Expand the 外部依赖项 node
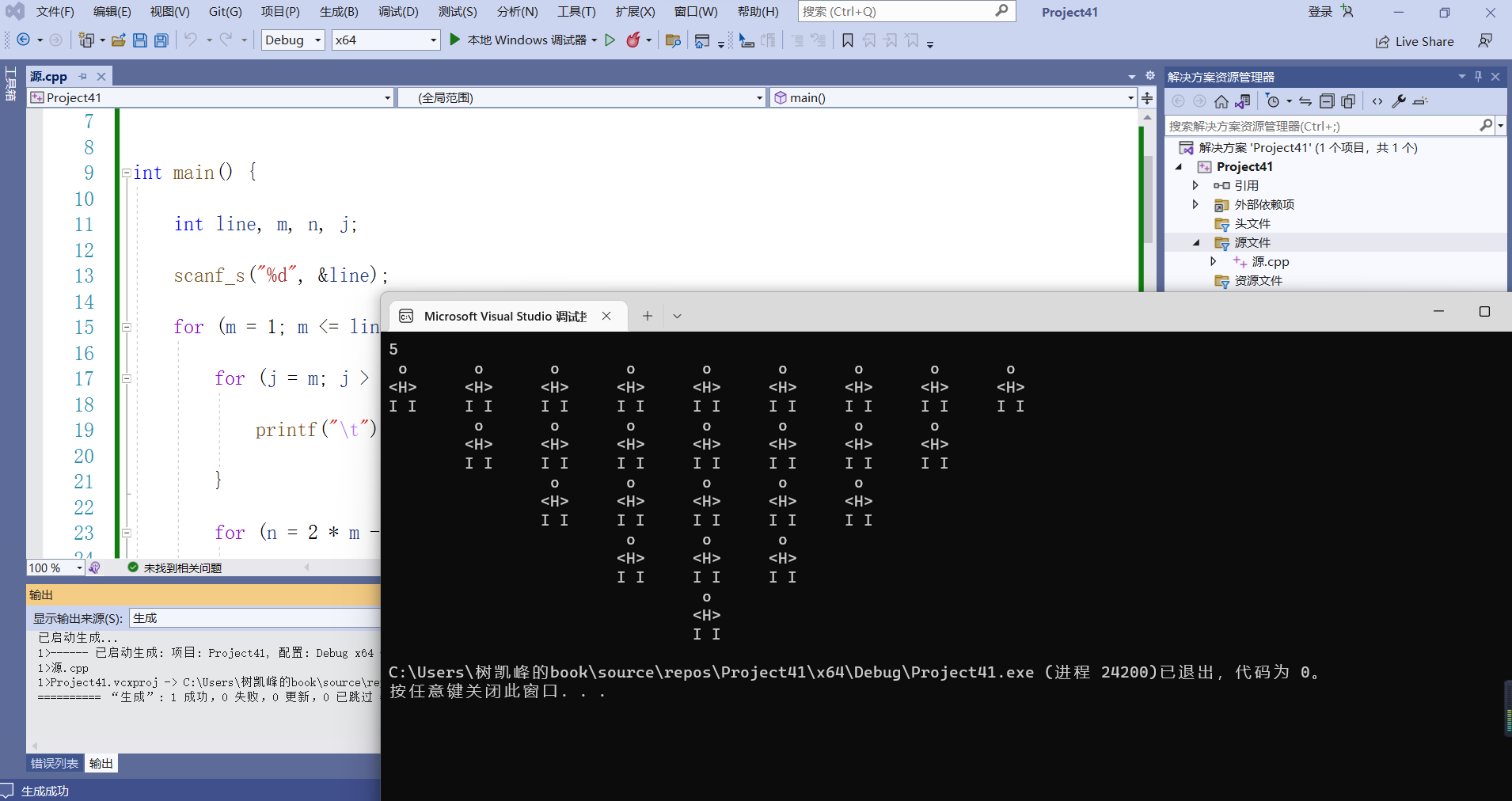The height and width of the screenshot is (801, 1512). click(x=1195, y=204)
